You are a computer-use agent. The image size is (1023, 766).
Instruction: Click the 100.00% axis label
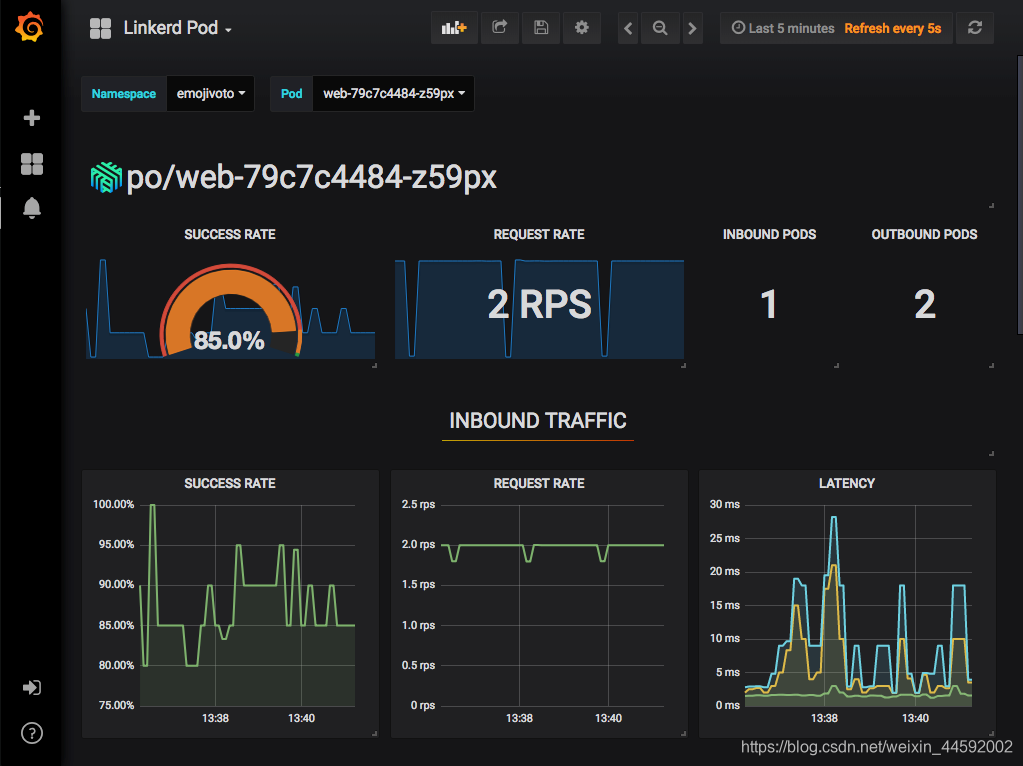coord(114,504)
